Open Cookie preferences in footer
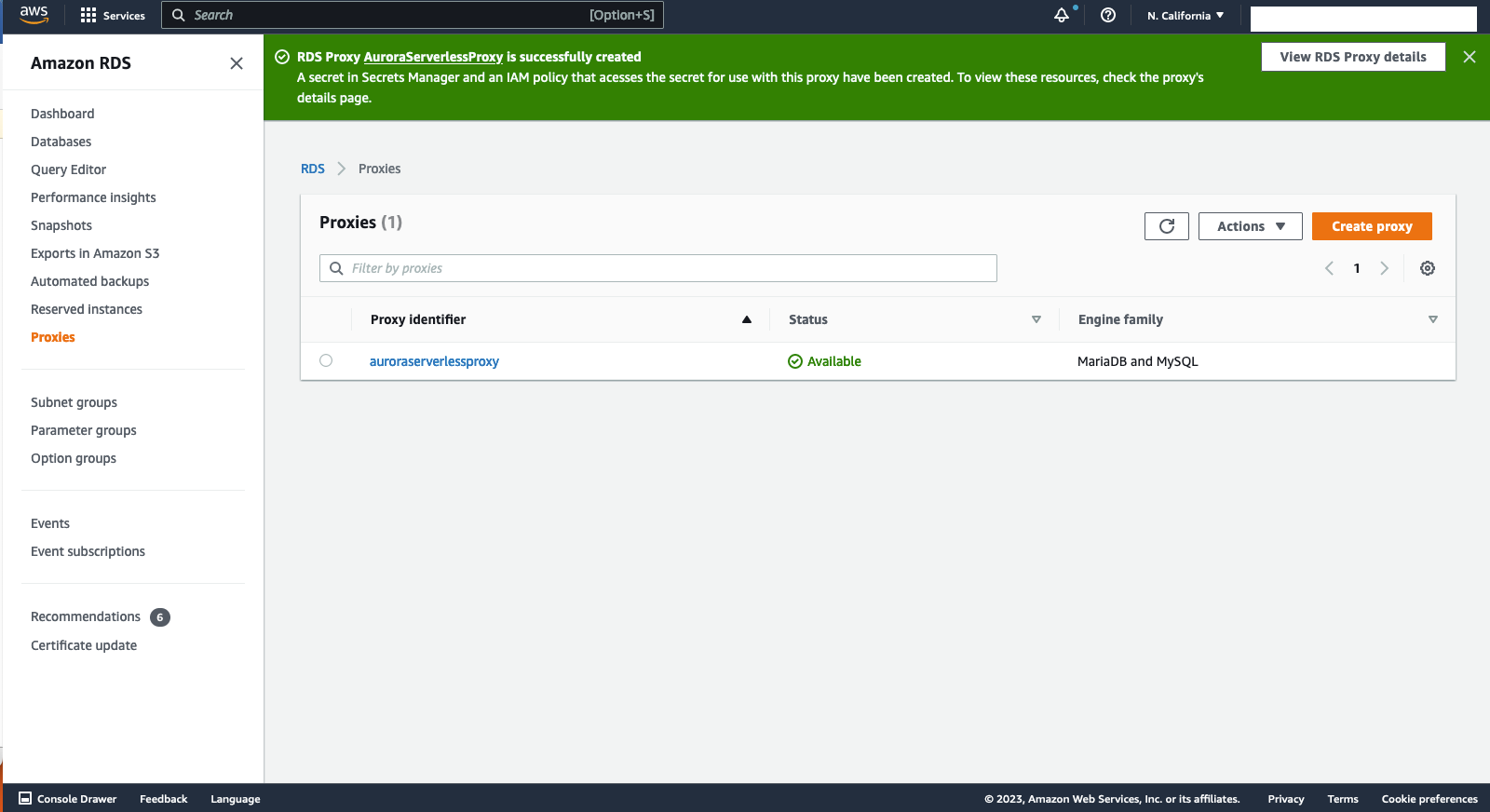Screen dimensions: 1490x812 (1429, 799)
